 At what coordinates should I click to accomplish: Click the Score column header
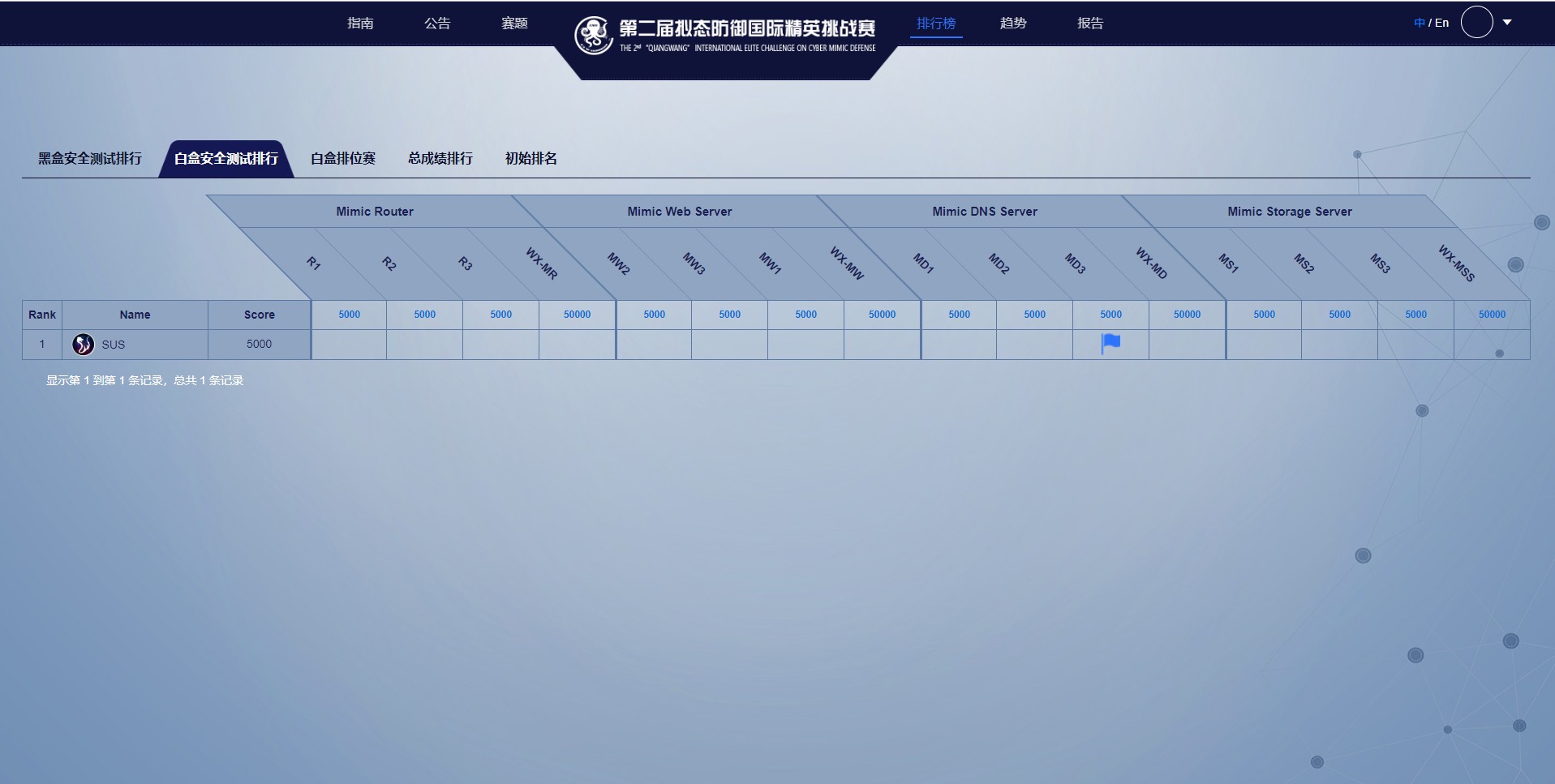point(260,315)
